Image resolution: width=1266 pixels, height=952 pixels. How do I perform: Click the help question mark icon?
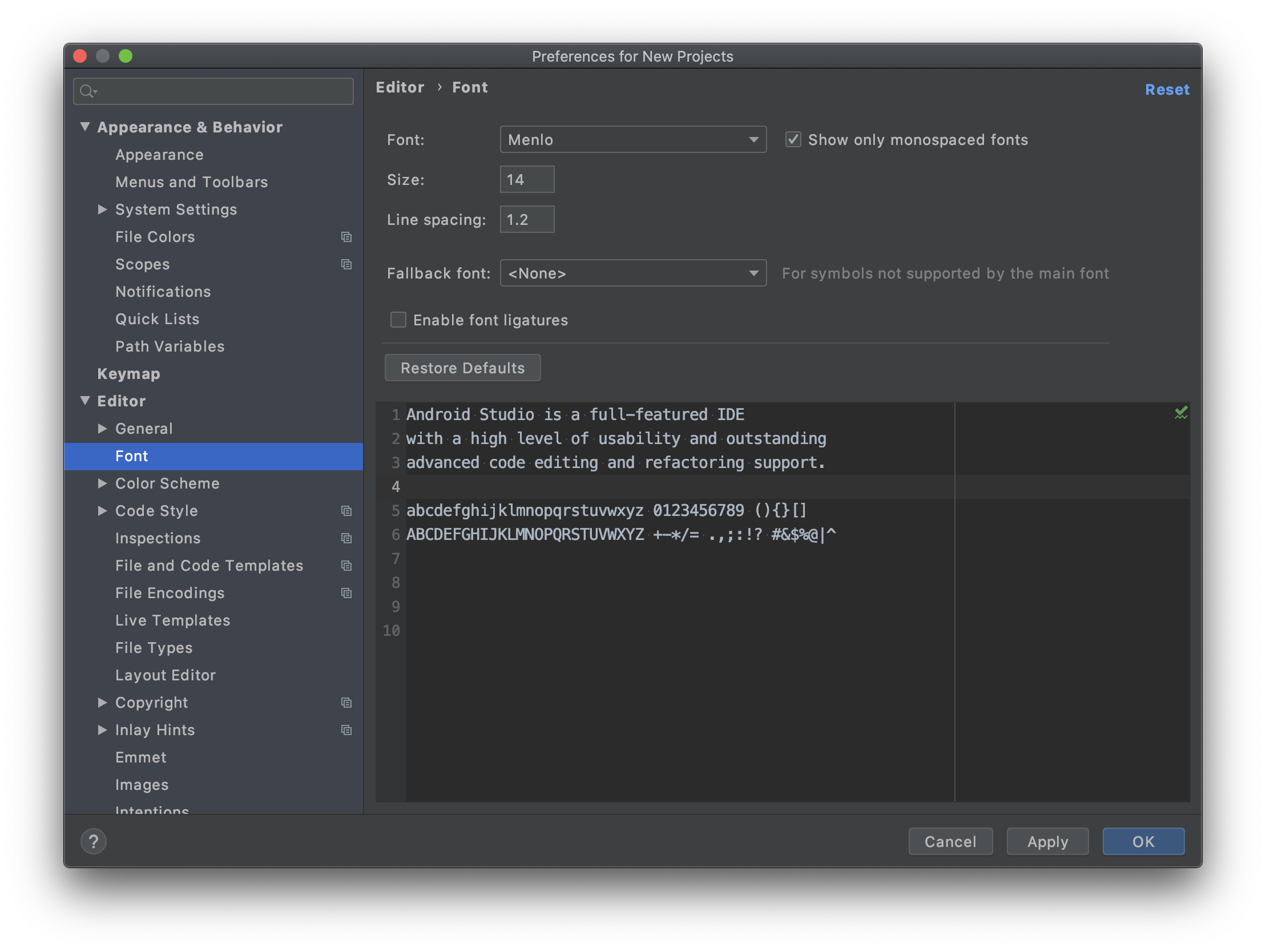tap(93, 841)
